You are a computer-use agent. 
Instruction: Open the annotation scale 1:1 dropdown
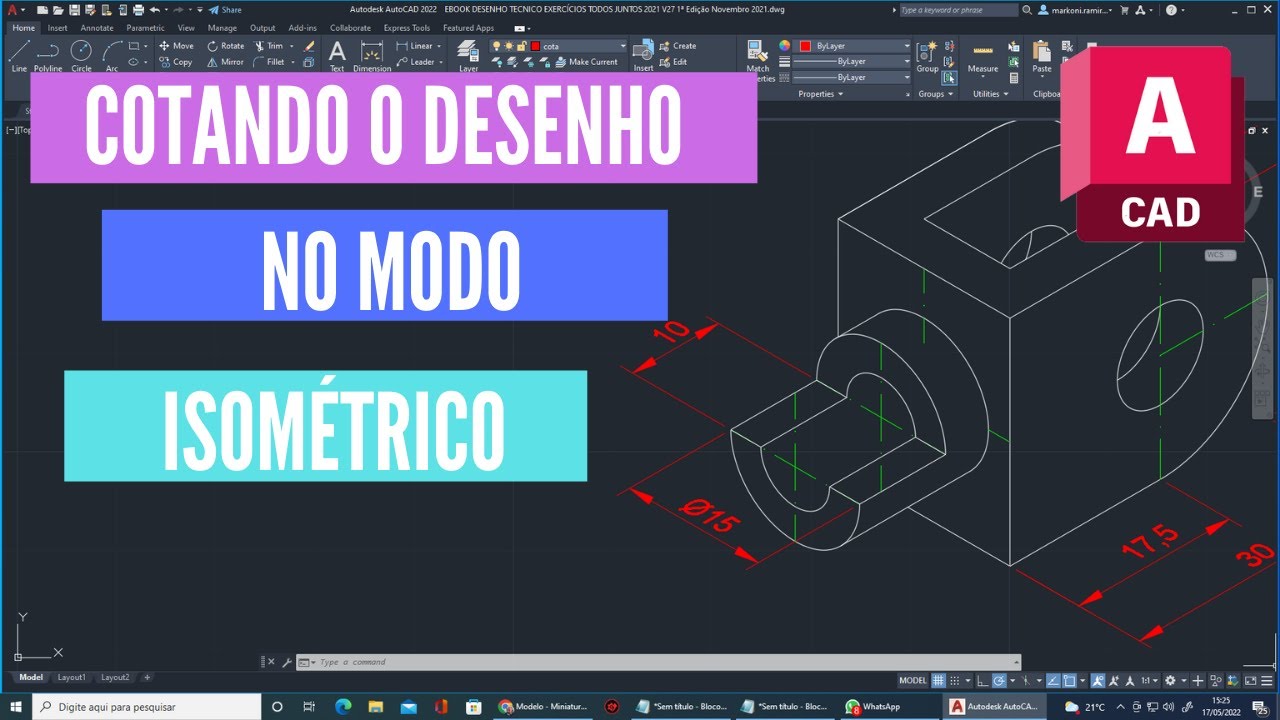coord(1148,680)
